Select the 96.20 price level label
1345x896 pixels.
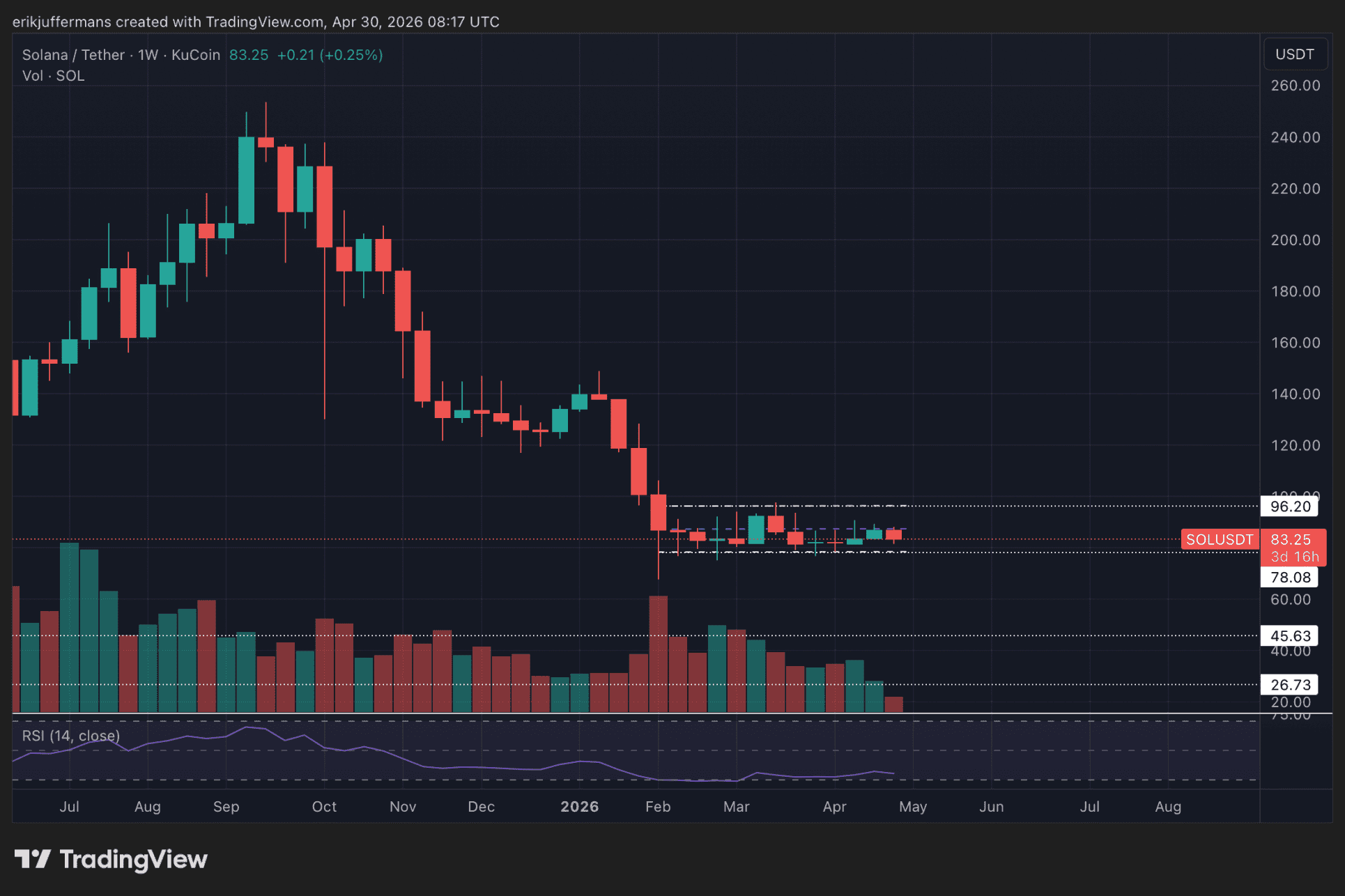pos(1290,507)
